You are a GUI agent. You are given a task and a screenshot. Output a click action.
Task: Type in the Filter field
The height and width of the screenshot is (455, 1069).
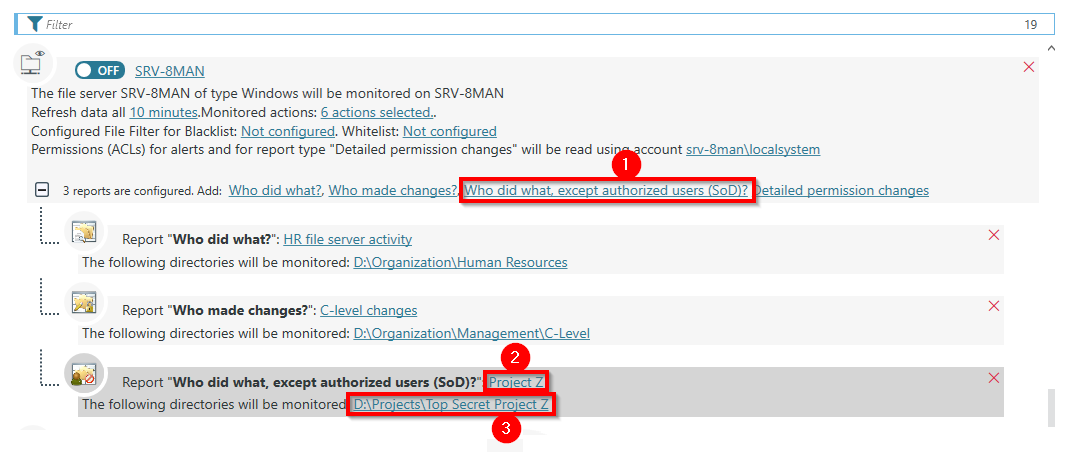pyautogui.click(x=500, y=23)
